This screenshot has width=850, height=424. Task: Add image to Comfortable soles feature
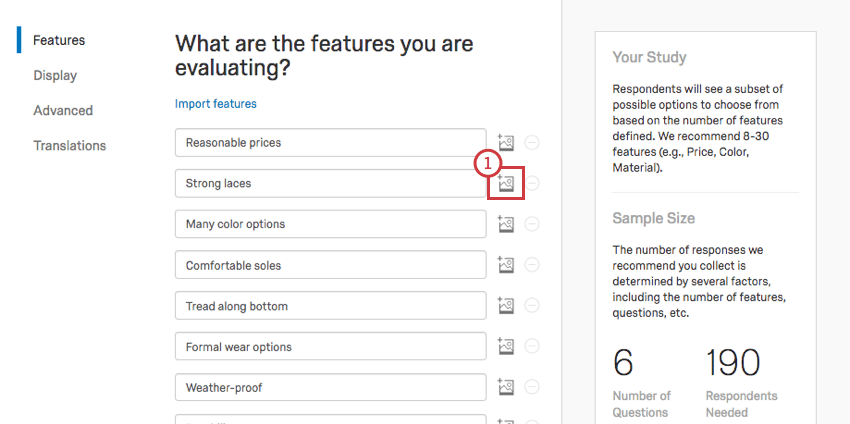[506, 265]
